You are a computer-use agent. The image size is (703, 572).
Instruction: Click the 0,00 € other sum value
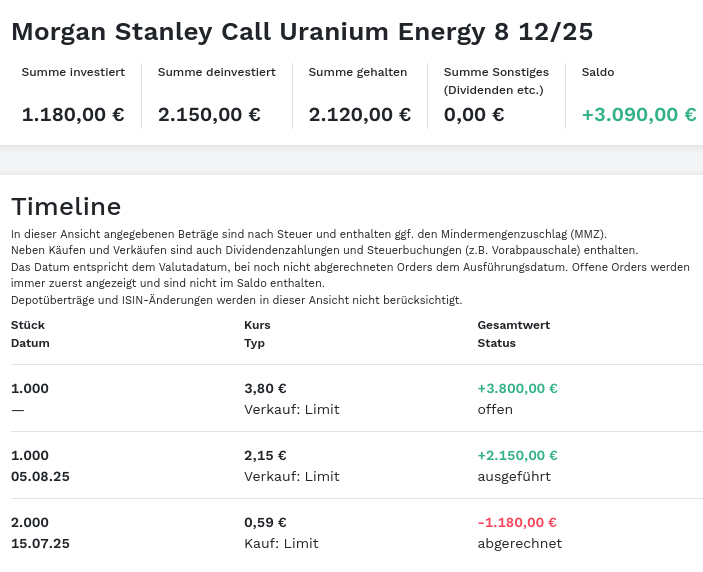coord(474,114)
